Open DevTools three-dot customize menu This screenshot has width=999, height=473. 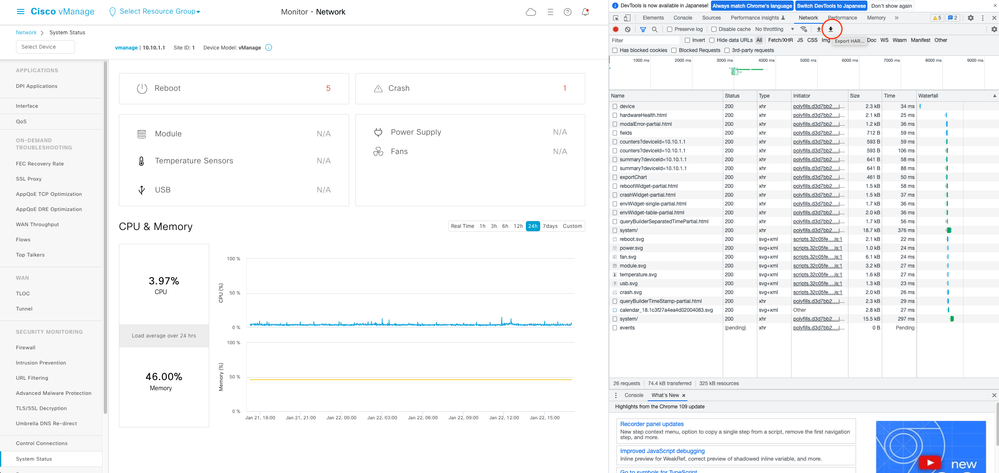(x=982, y=18)
